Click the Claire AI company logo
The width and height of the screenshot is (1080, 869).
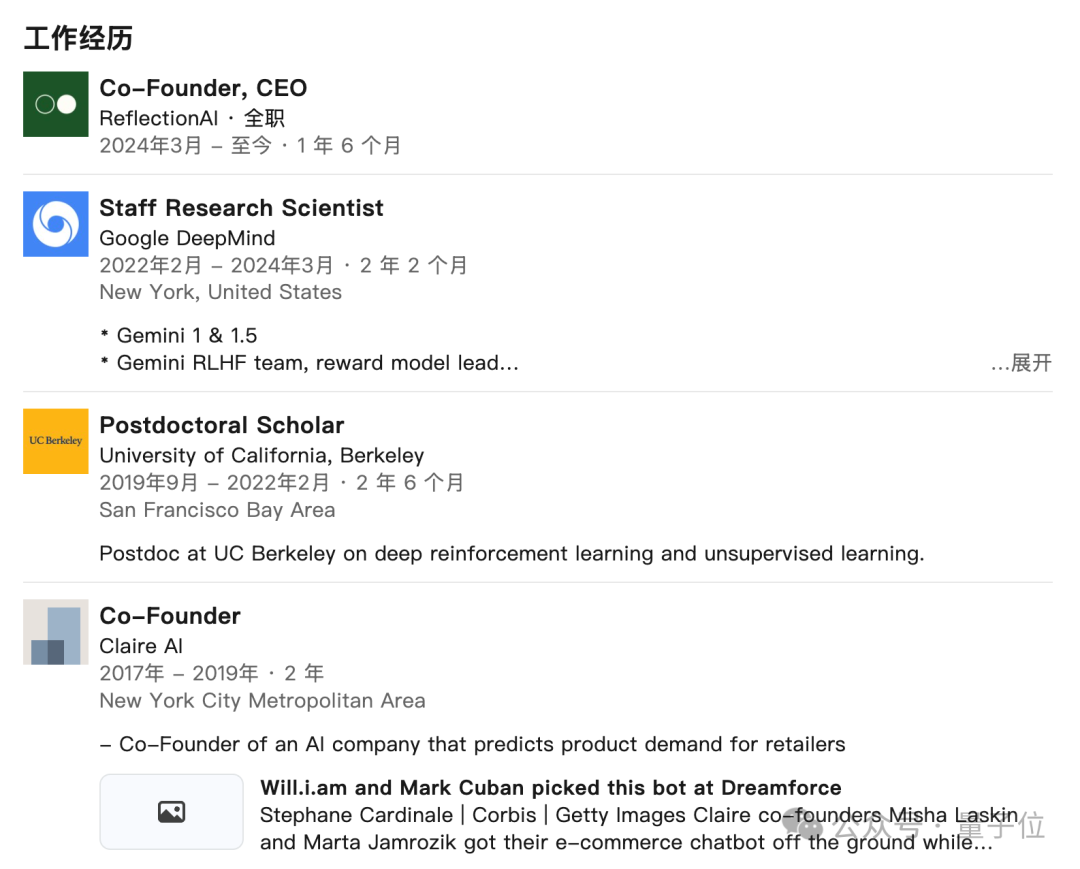[56, 632]
